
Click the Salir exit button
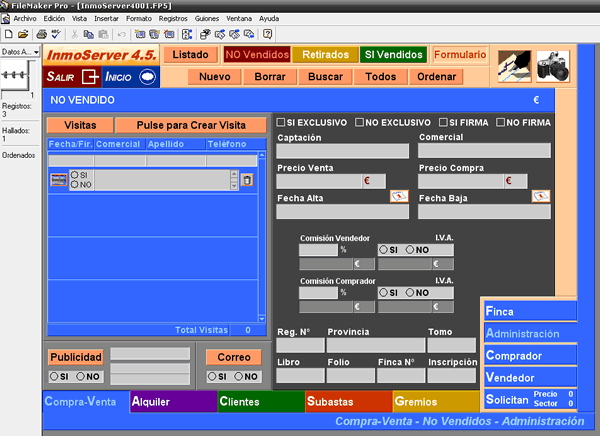pos(72,77)
